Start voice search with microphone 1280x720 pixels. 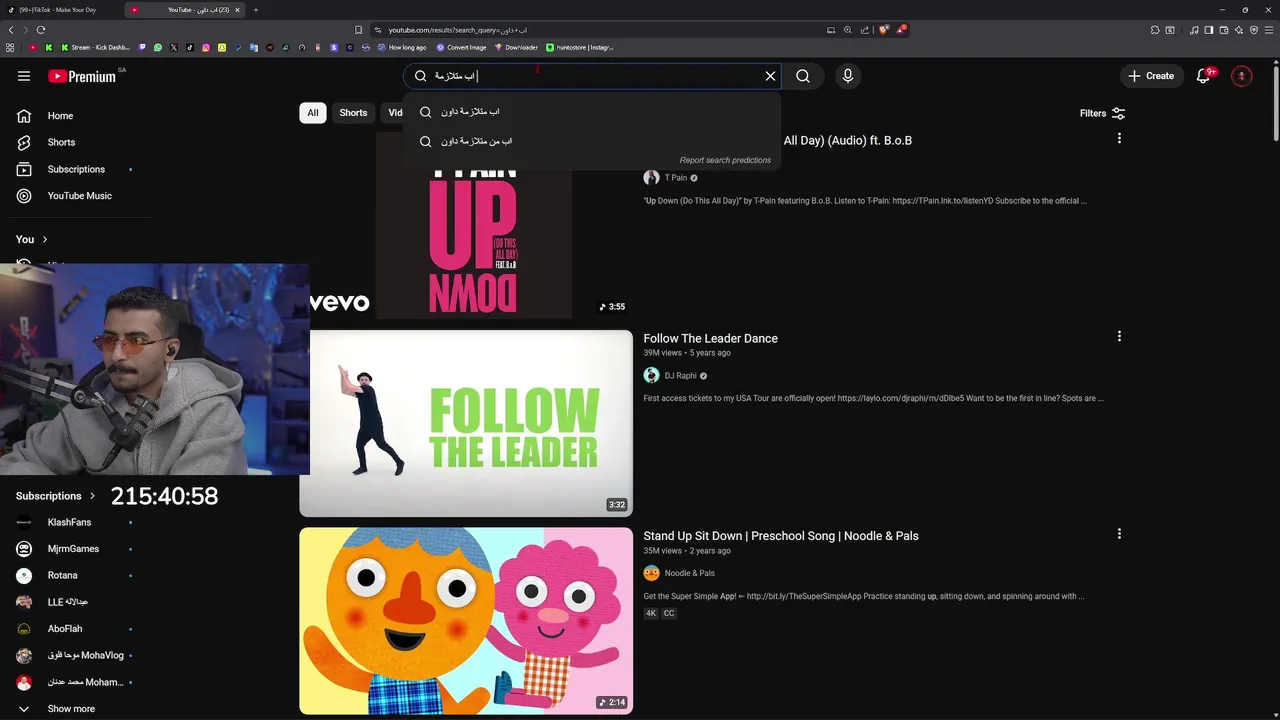pos(848,76)
